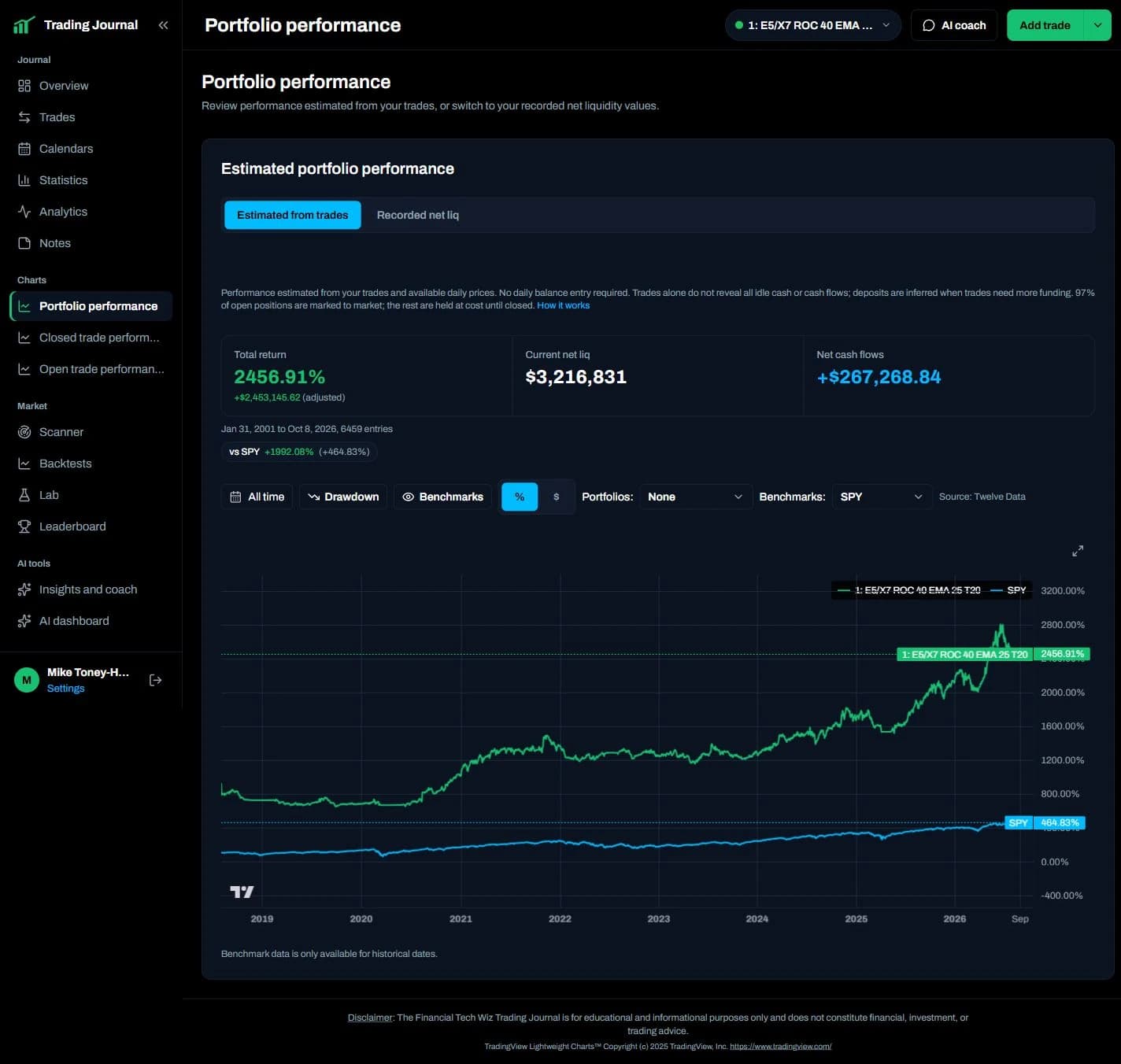Click the M user avatar

[27, 680]
